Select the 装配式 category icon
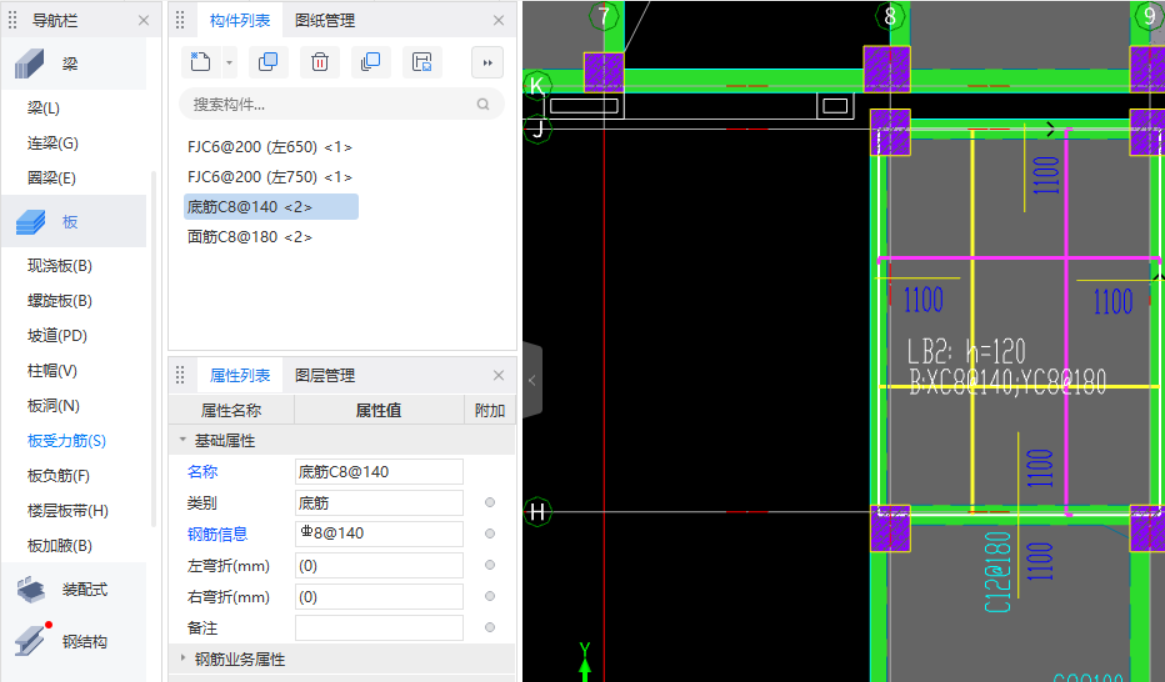The image size is (1165, 682). [30, 590]
